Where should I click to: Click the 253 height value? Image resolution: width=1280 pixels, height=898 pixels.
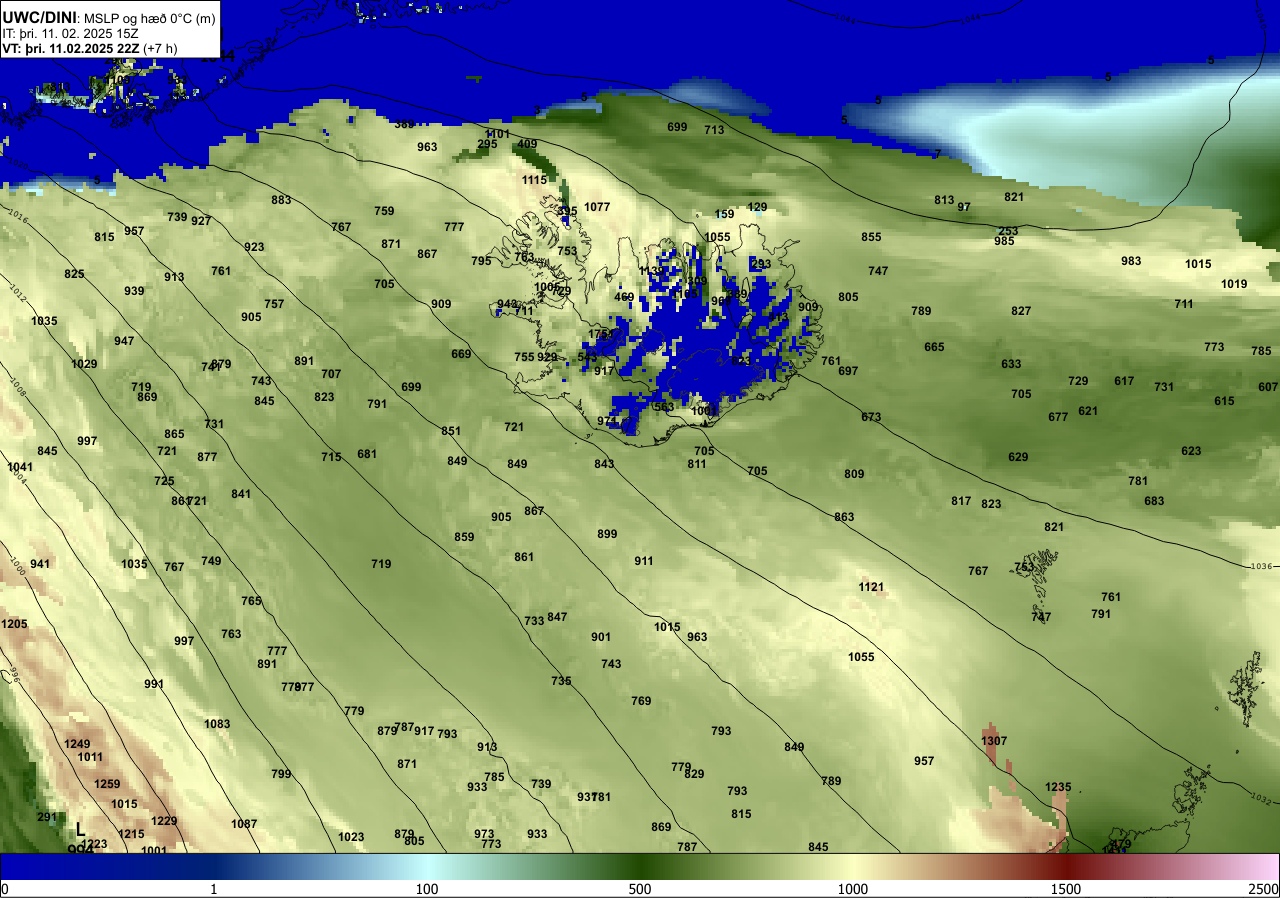[1008, 231]
